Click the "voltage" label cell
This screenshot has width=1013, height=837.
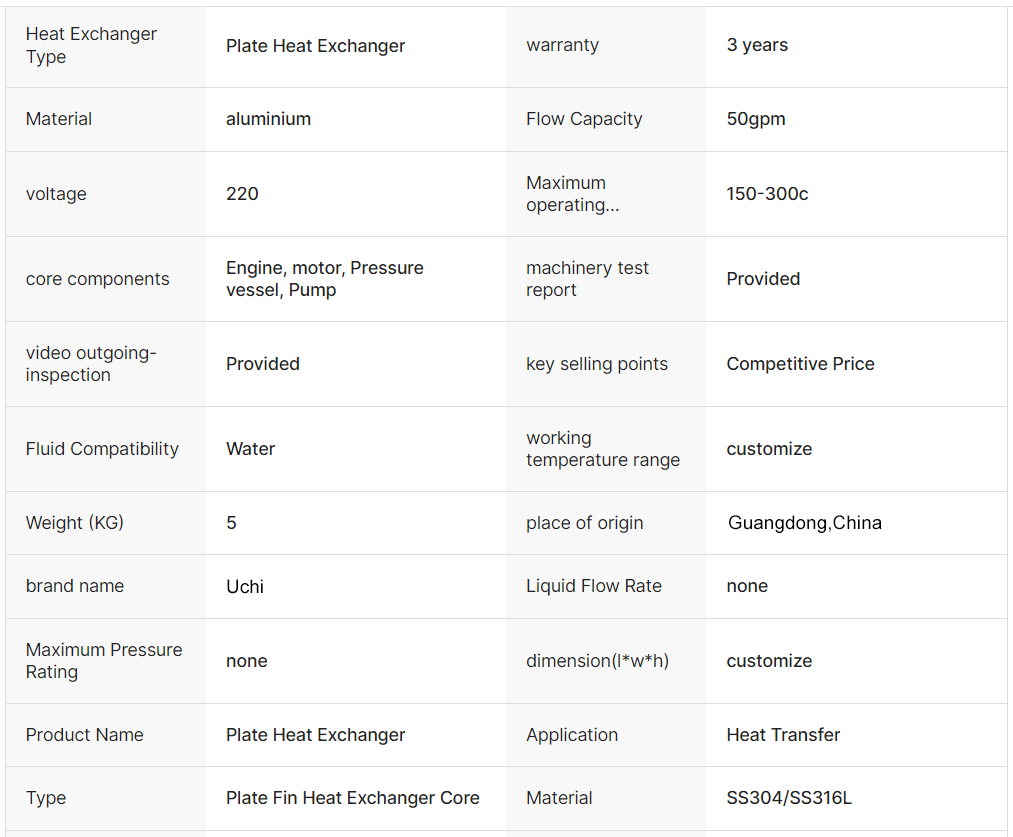coord(56,194)
